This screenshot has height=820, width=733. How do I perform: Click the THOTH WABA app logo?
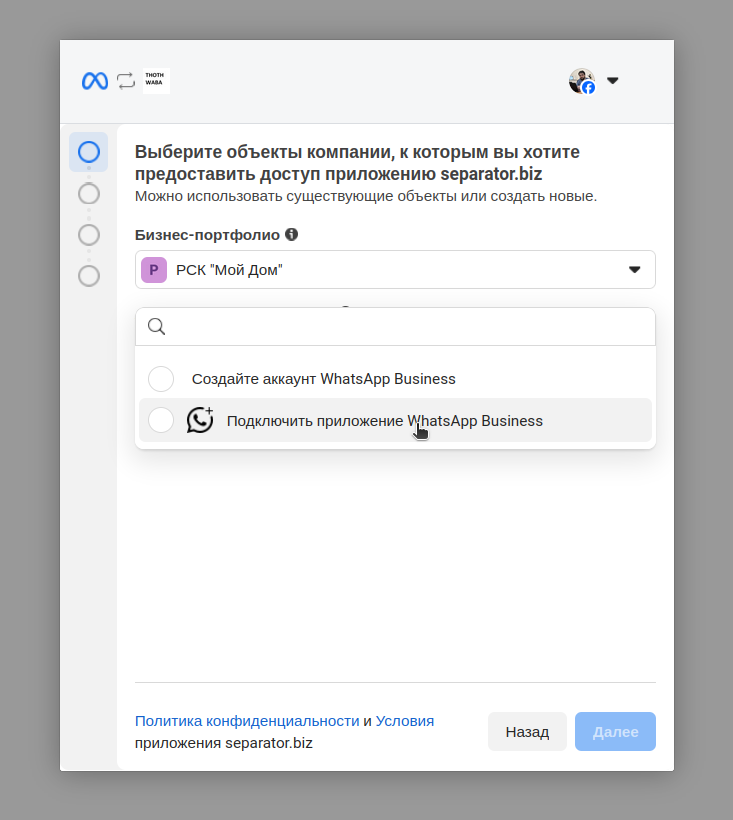(156, 81)
